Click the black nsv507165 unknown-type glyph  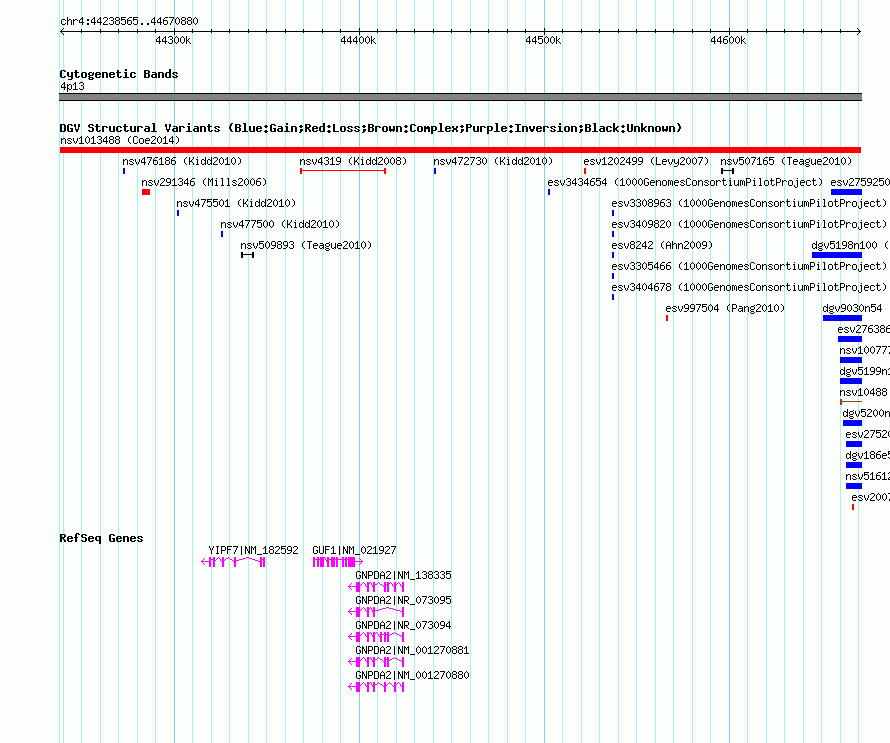728,171
